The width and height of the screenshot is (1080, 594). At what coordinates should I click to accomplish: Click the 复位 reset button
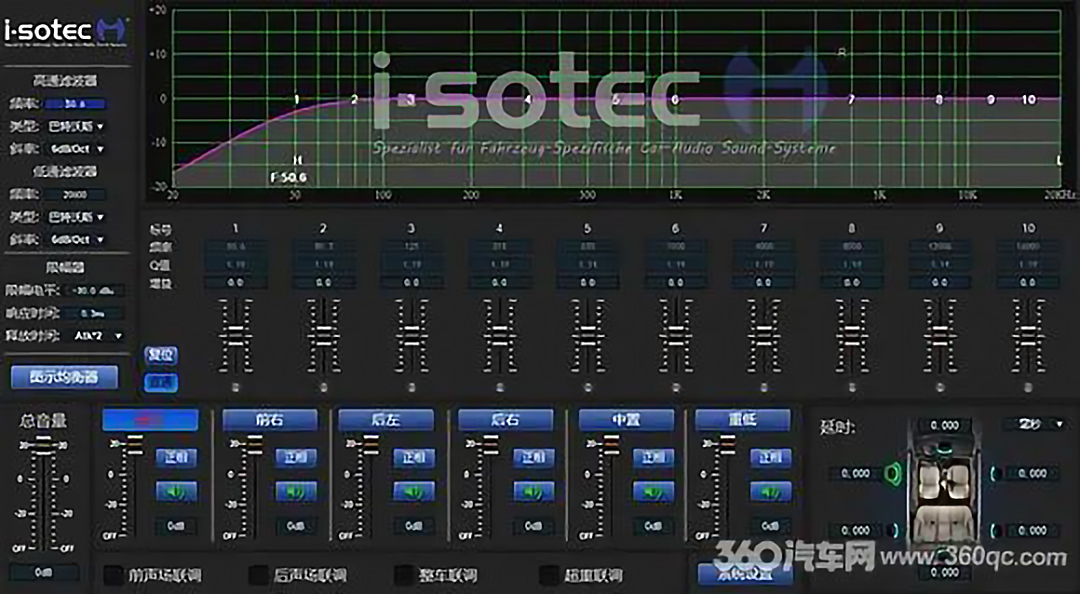pos(161,356)
